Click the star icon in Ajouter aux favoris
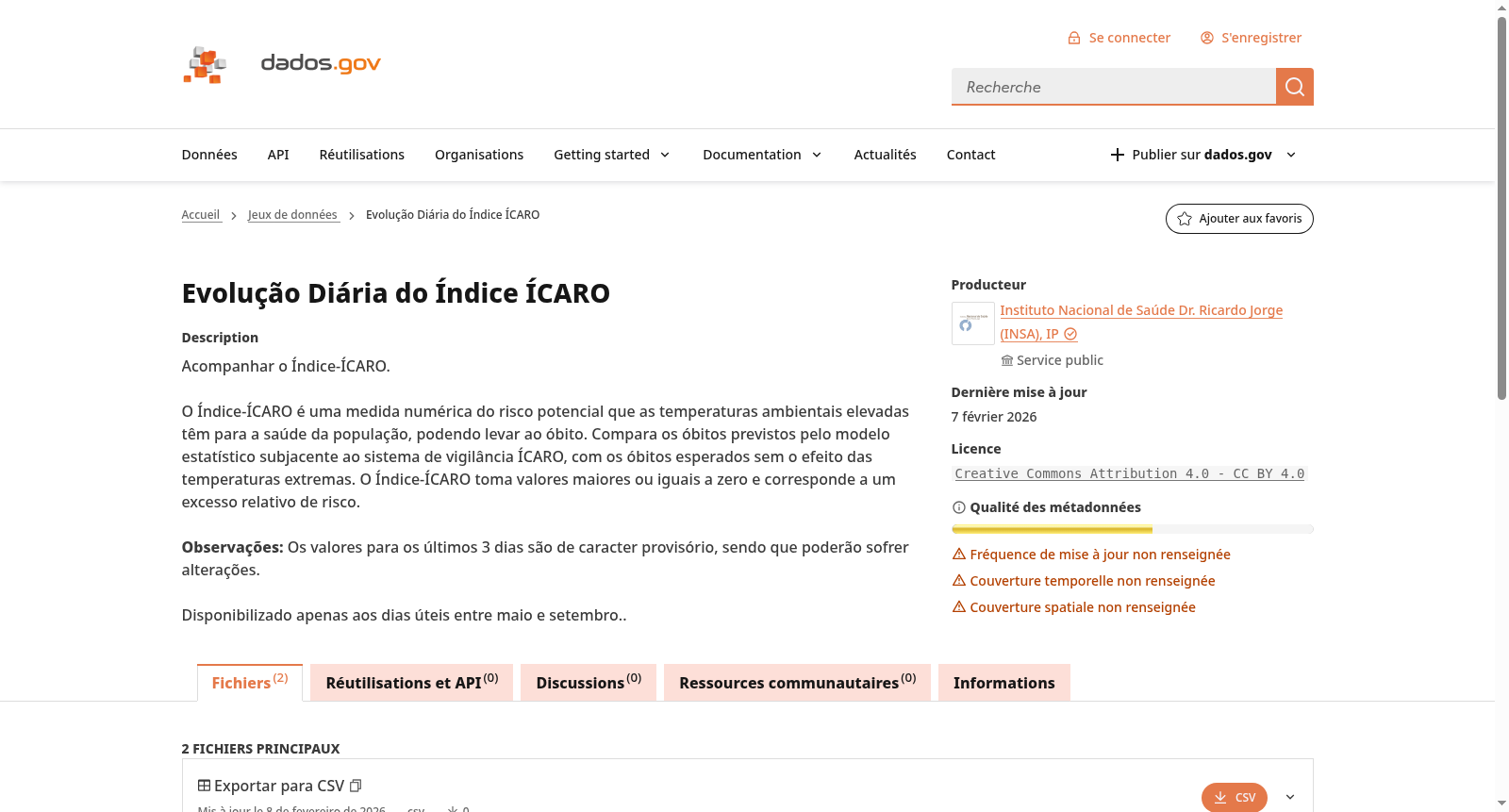The image size is (1509, 812). tap(1185, 219)
